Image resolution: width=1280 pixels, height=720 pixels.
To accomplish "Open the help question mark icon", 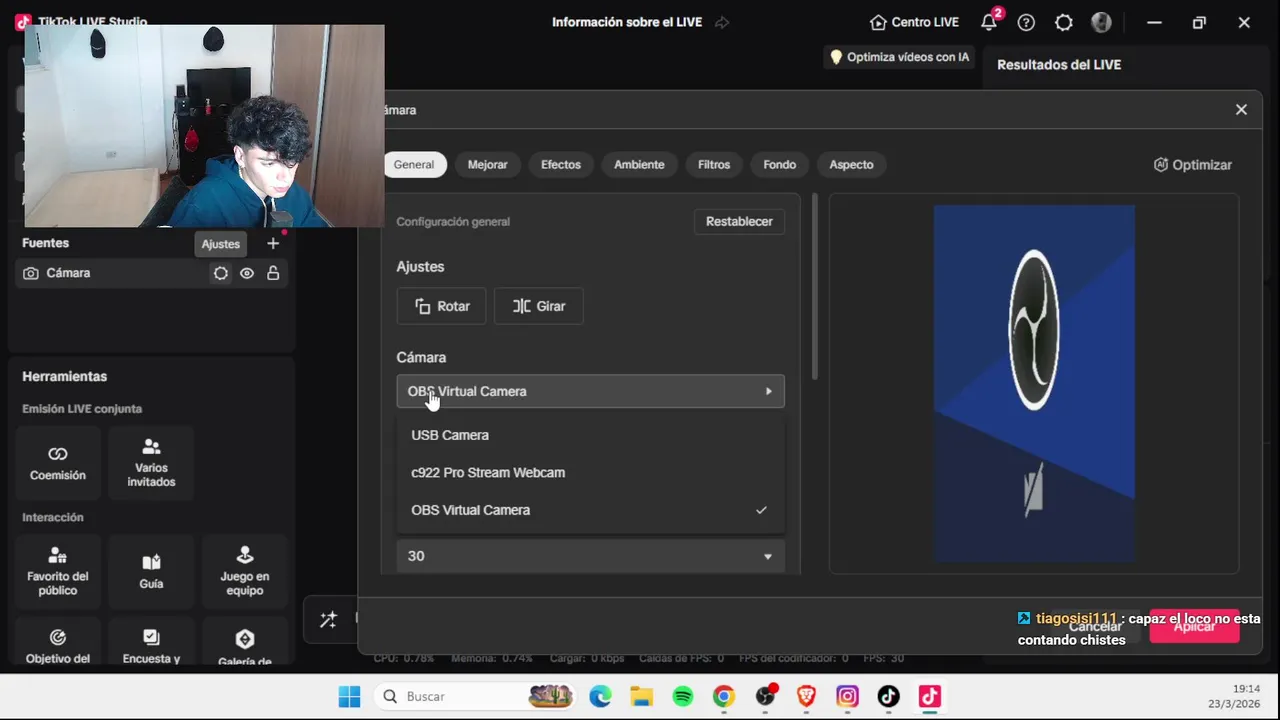I will click(1026, 22).
